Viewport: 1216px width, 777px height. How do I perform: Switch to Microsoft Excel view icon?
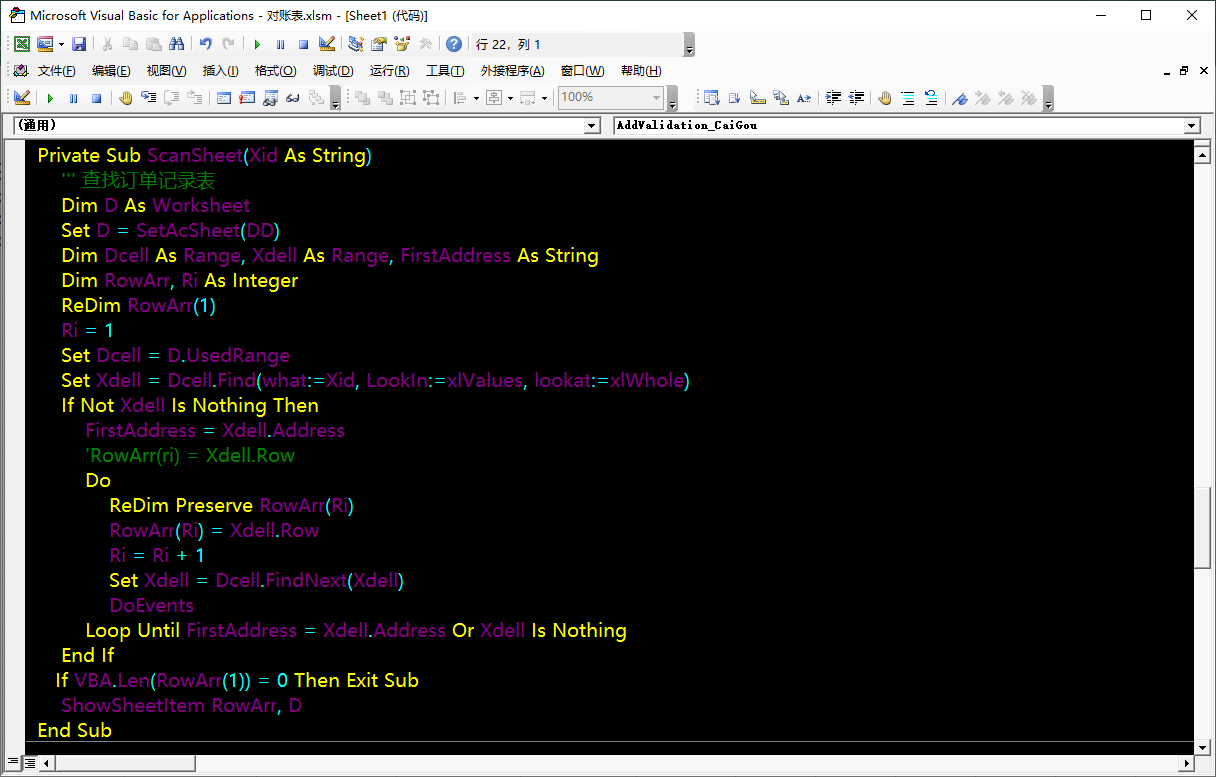point(21,44)
